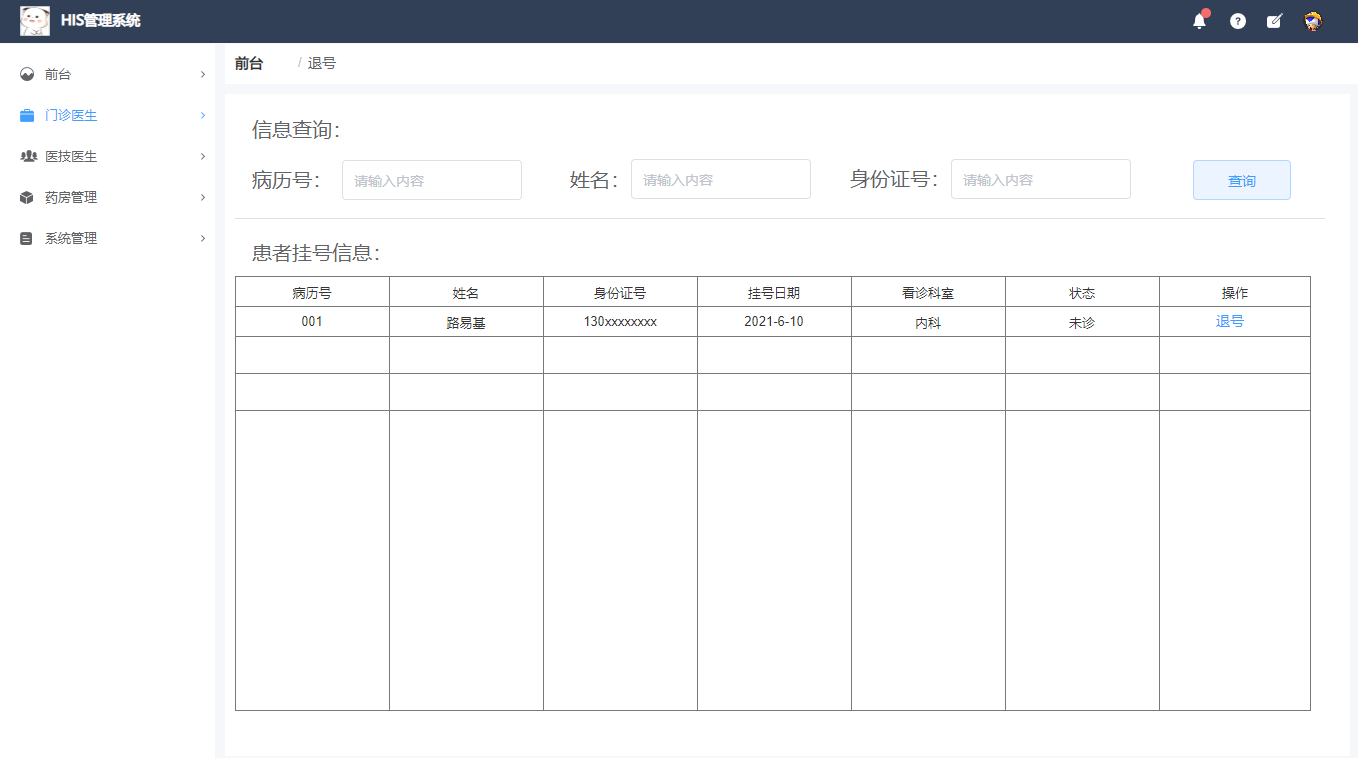Select date cell 2021-6-10
The height and width of the screenshot is (758, 1358).
(774, 322)
